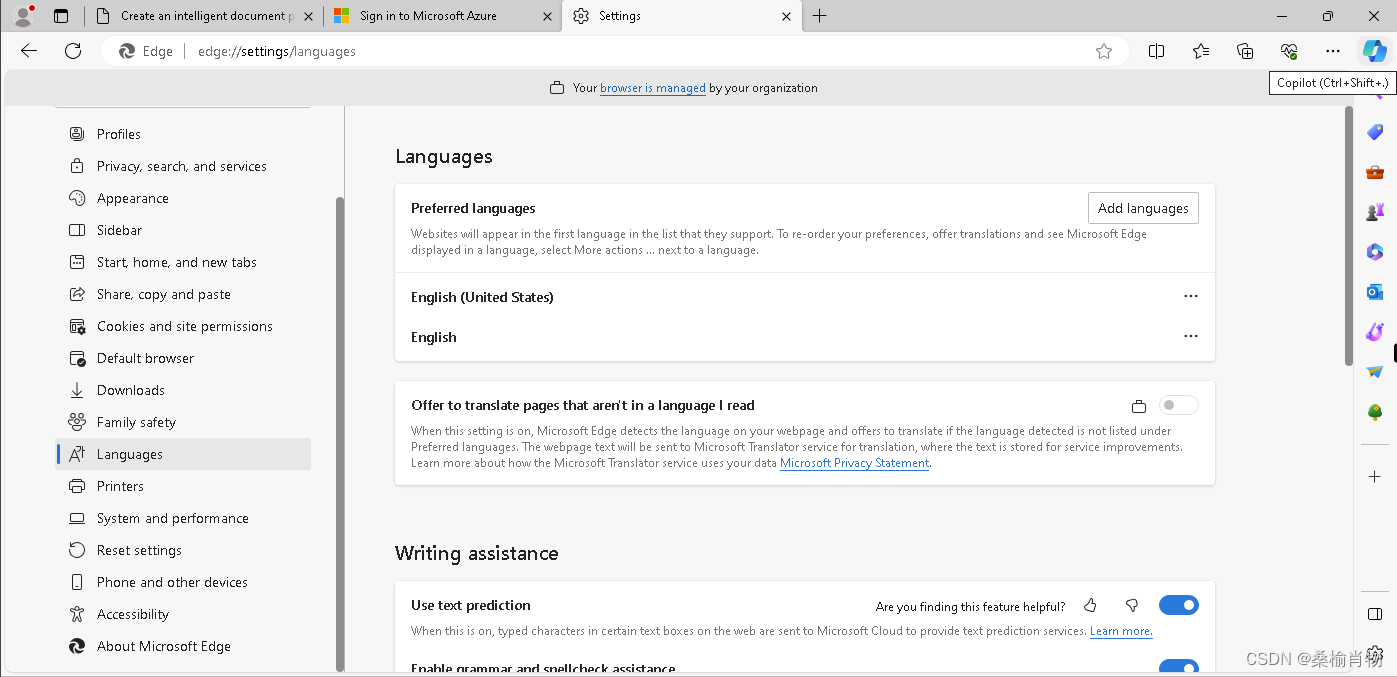Close the Settings tab
1397x677 pixels.
(787, 16)
